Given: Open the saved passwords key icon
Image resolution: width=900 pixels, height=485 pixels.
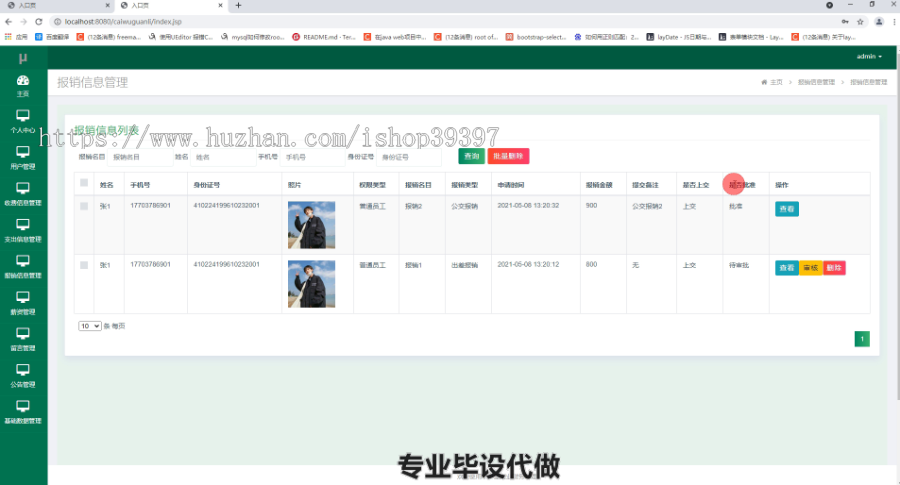Looking at the screenshot, I should pyautogui.click(x=845, y=22).
